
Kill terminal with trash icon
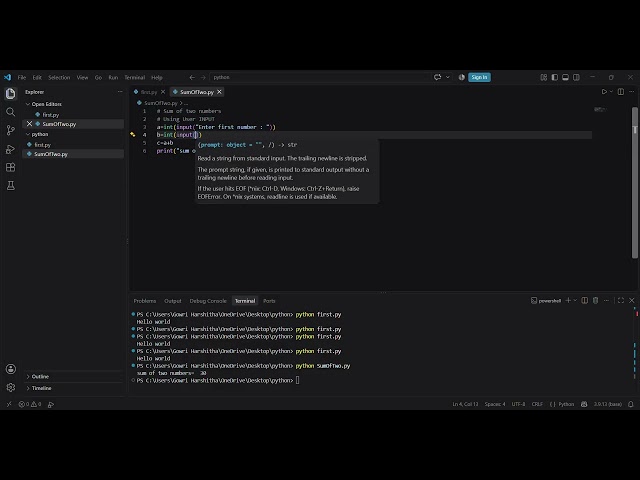coord(596,300)
